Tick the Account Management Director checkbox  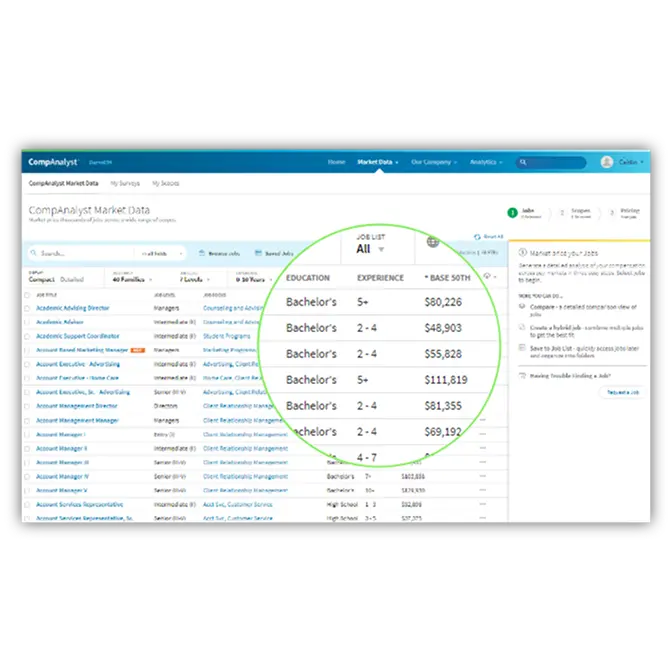[27, 406]
